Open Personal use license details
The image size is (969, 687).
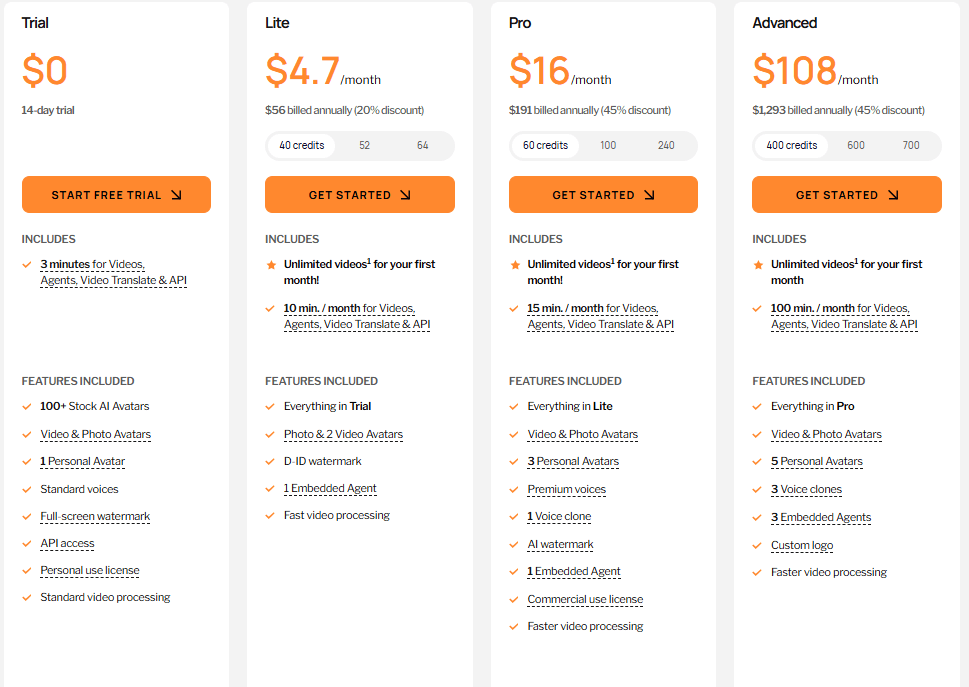point(90,571)
